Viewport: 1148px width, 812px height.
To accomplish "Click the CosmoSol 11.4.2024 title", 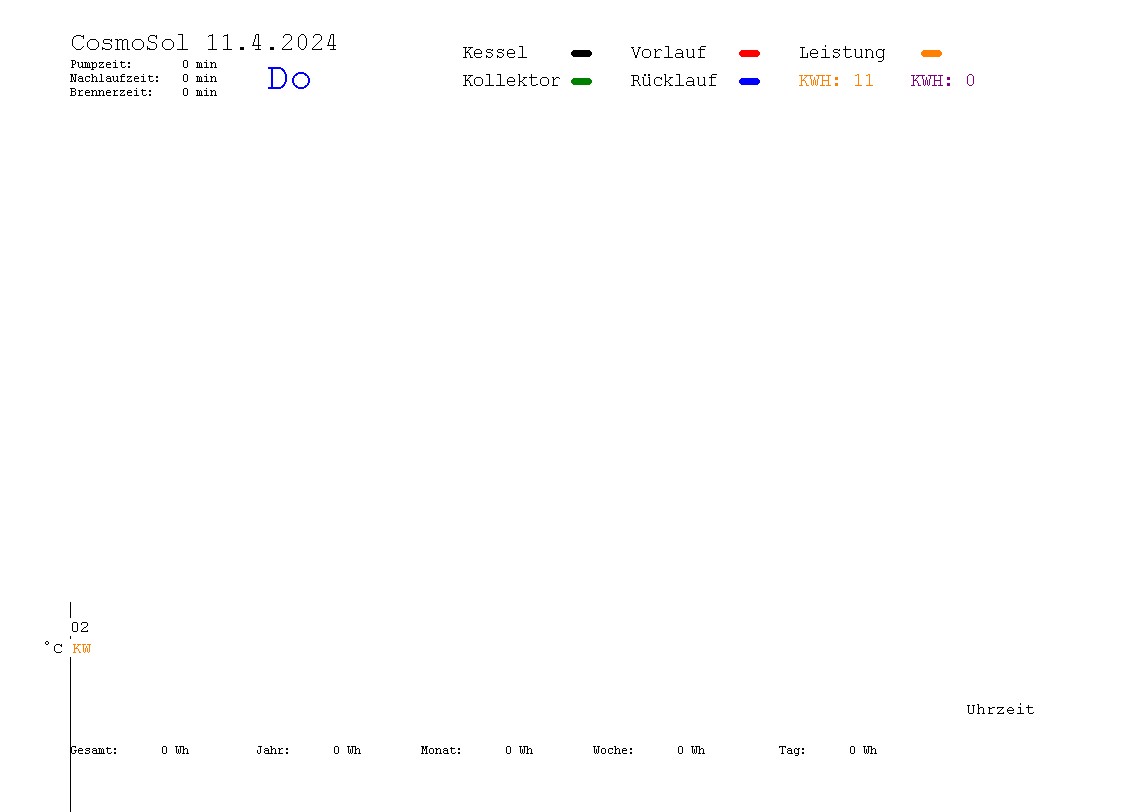I will (204, 43).
